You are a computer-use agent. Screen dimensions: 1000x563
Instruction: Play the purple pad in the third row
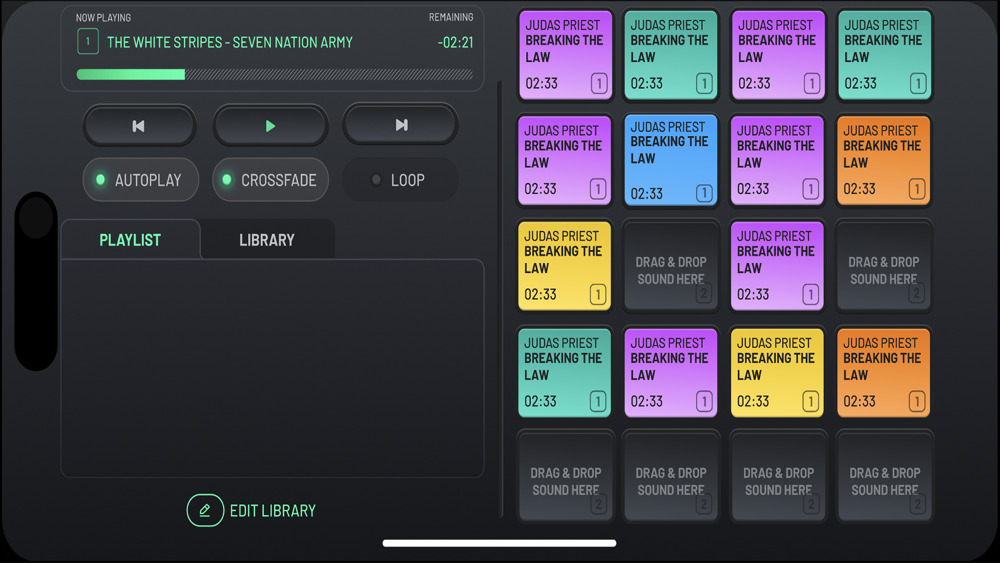(x=777, y=266)
